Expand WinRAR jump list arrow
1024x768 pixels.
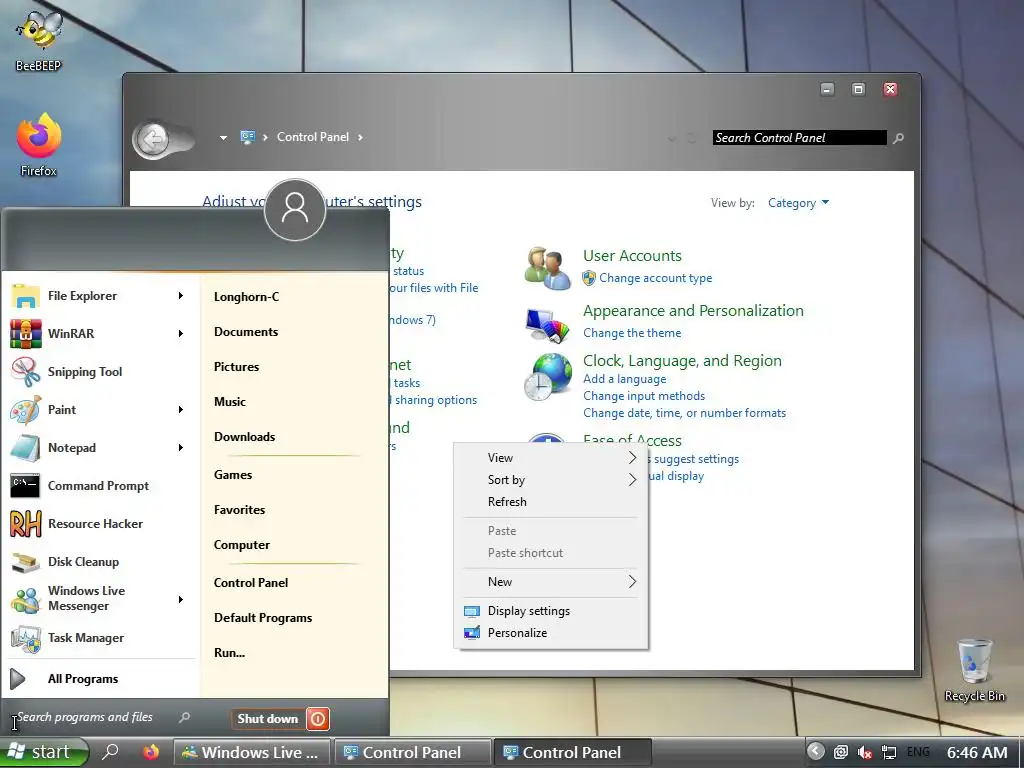[x=181, y=334]
